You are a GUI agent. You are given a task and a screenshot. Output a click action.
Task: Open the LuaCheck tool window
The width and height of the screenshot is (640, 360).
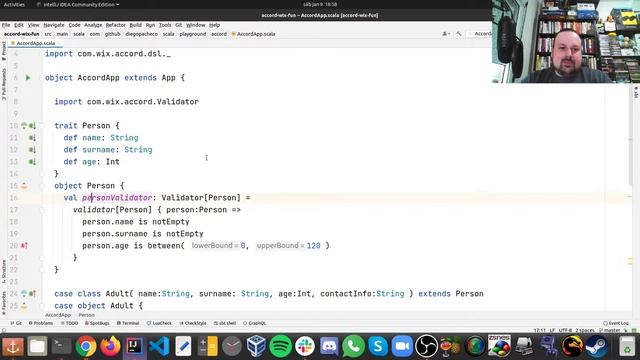(160, 323)
